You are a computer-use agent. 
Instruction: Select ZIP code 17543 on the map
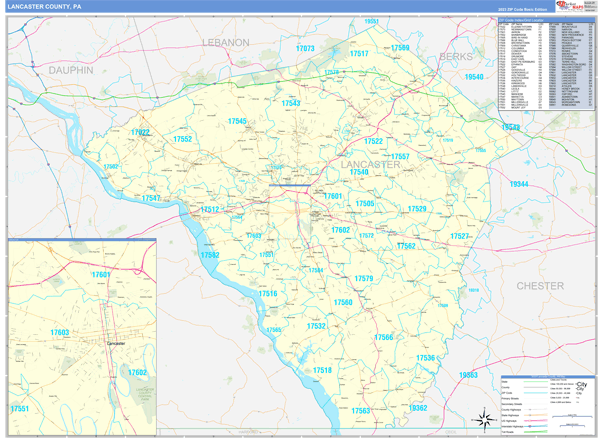coord(291,103)
